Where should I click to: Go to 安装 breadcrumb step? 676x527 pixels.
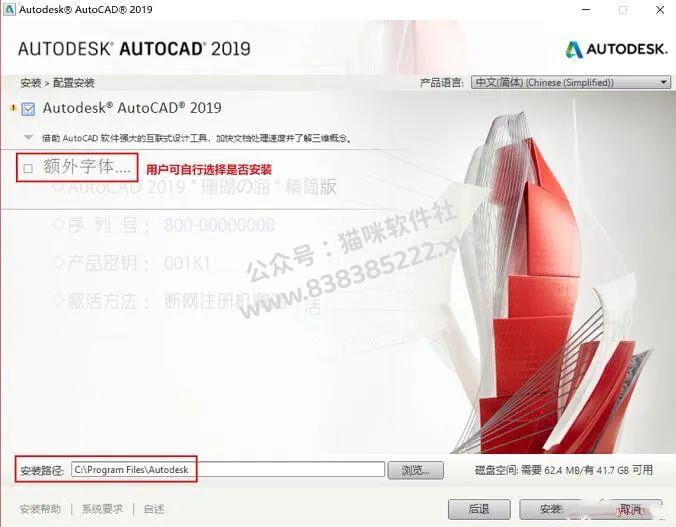[31, 82]
